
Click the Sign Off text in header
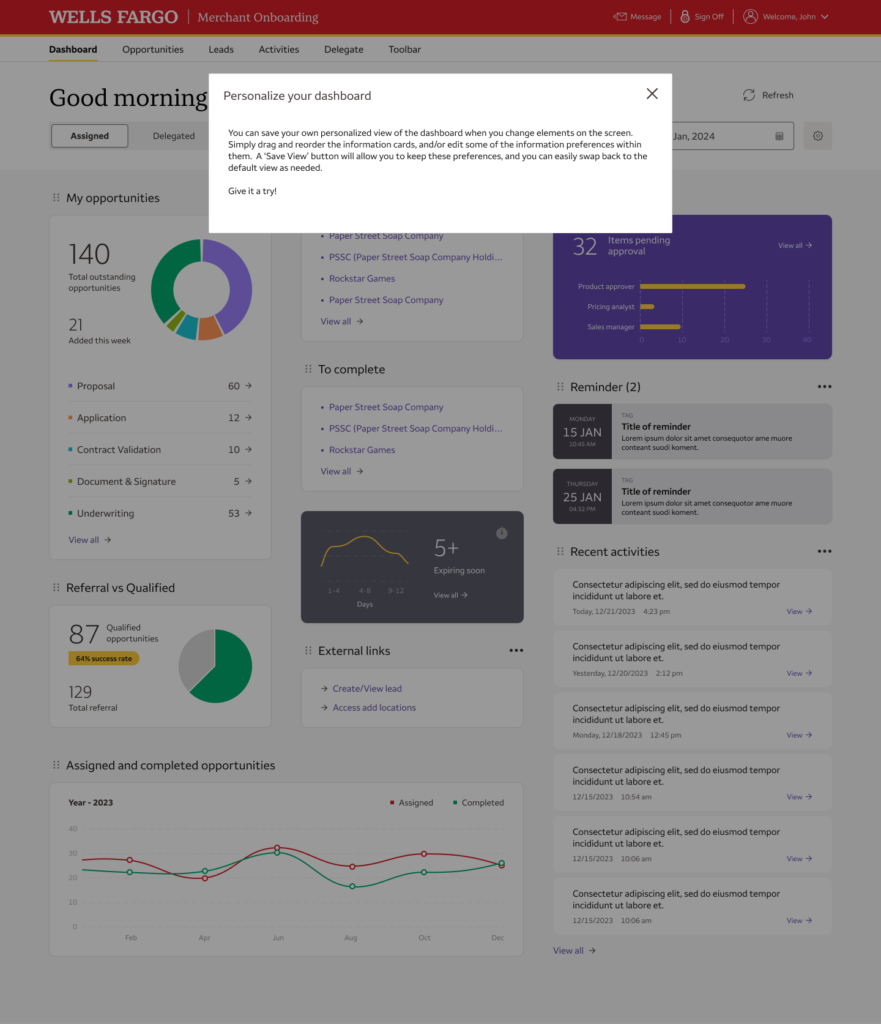709,17
